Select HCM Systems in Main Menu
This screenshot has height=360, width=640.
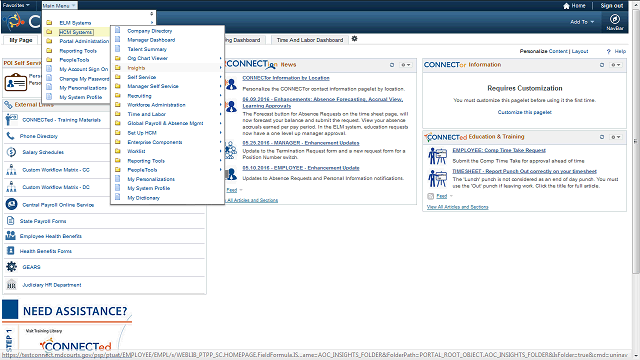pyautogui.click(x=76, y=32)
